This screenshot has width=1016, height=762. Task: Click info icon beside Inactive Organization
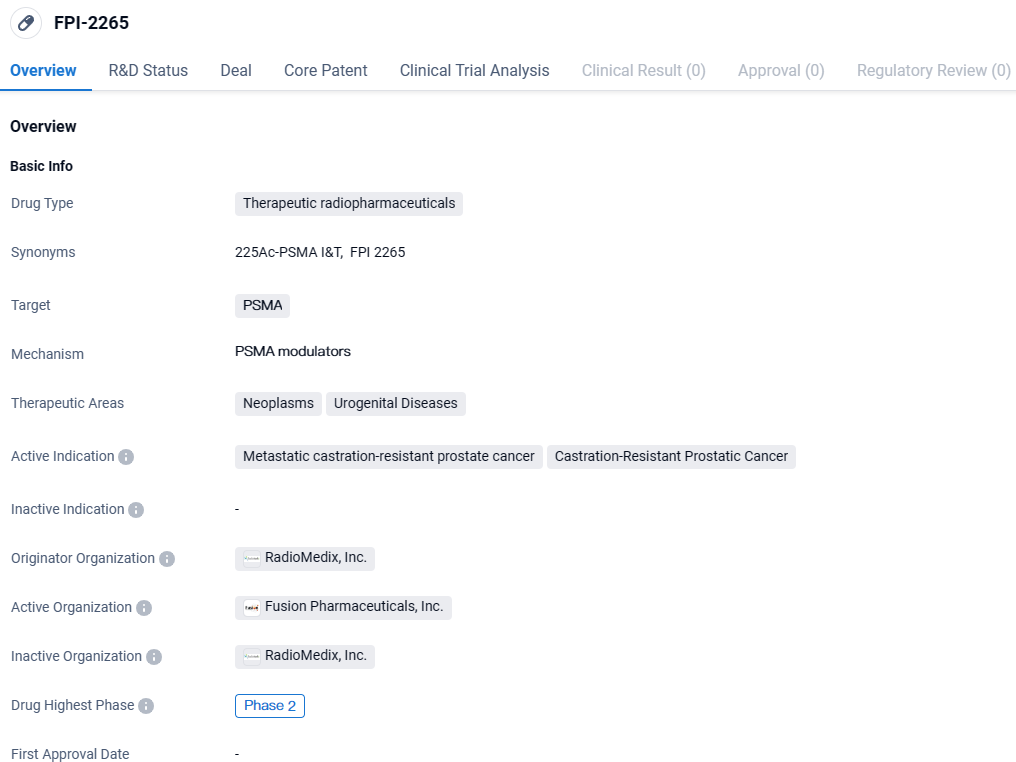[x=154, y=657]
